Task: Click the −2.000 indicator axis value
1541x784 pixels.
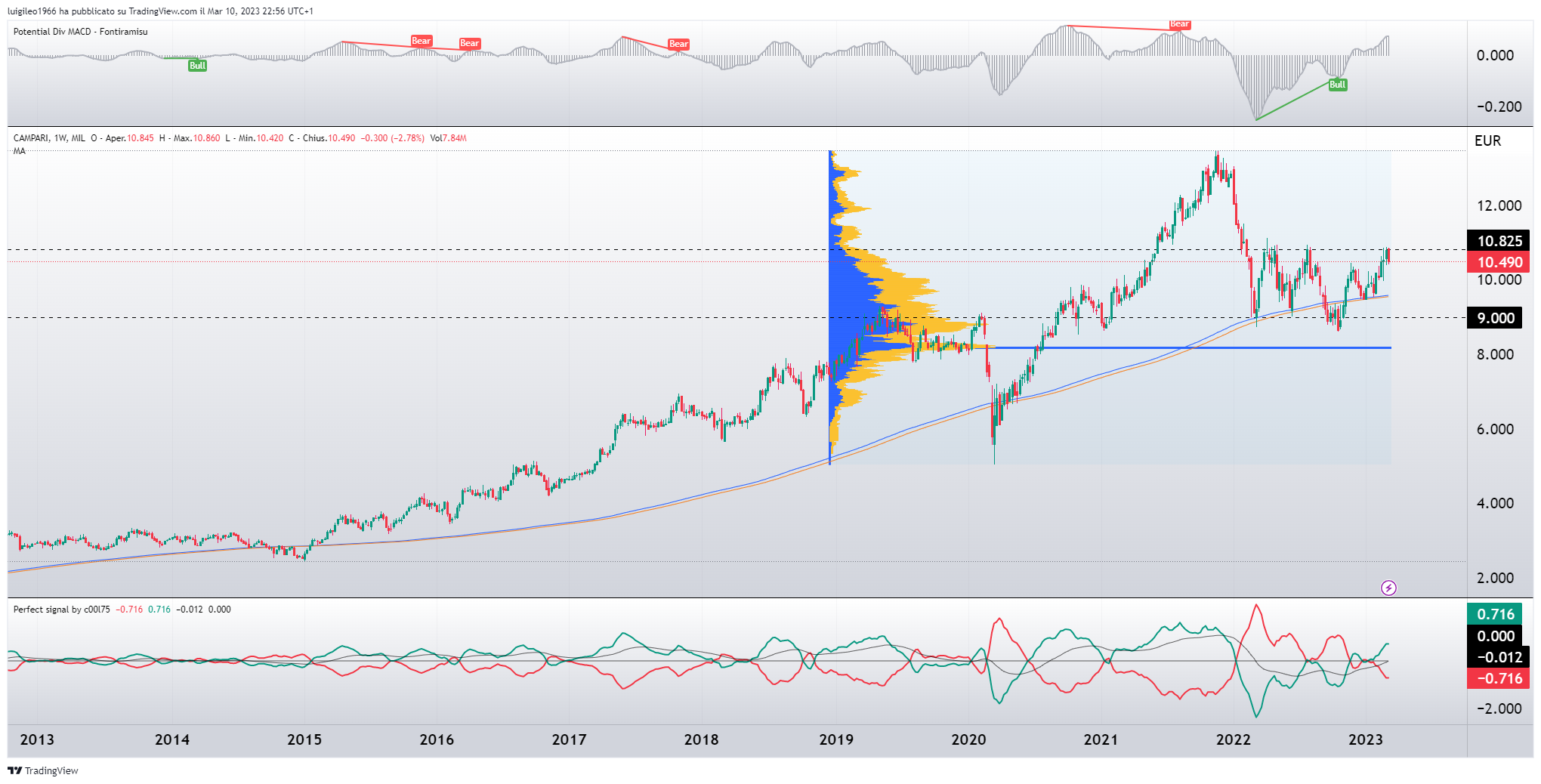Action: pos(1499,708)
